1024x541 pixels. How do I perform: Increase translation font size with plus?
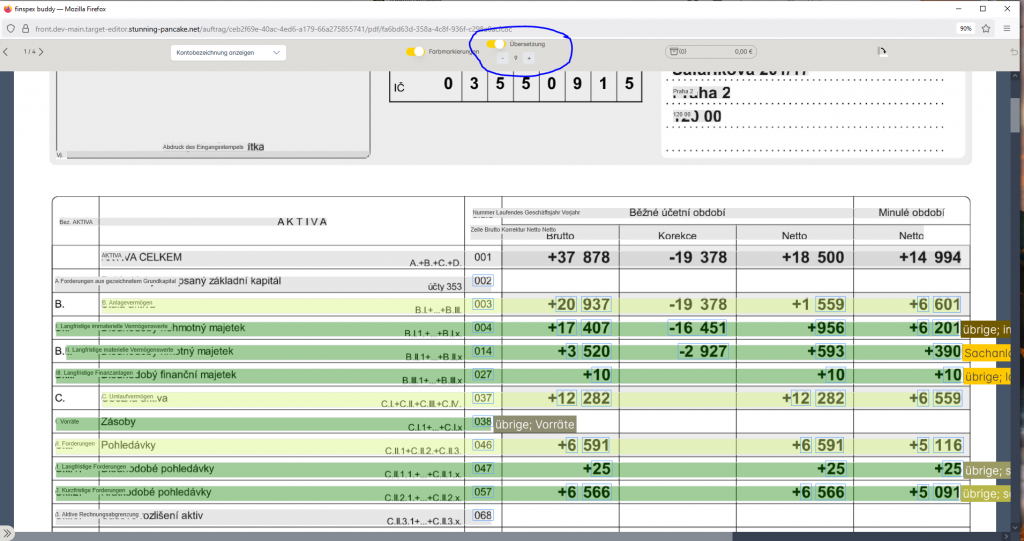(529, 59)
